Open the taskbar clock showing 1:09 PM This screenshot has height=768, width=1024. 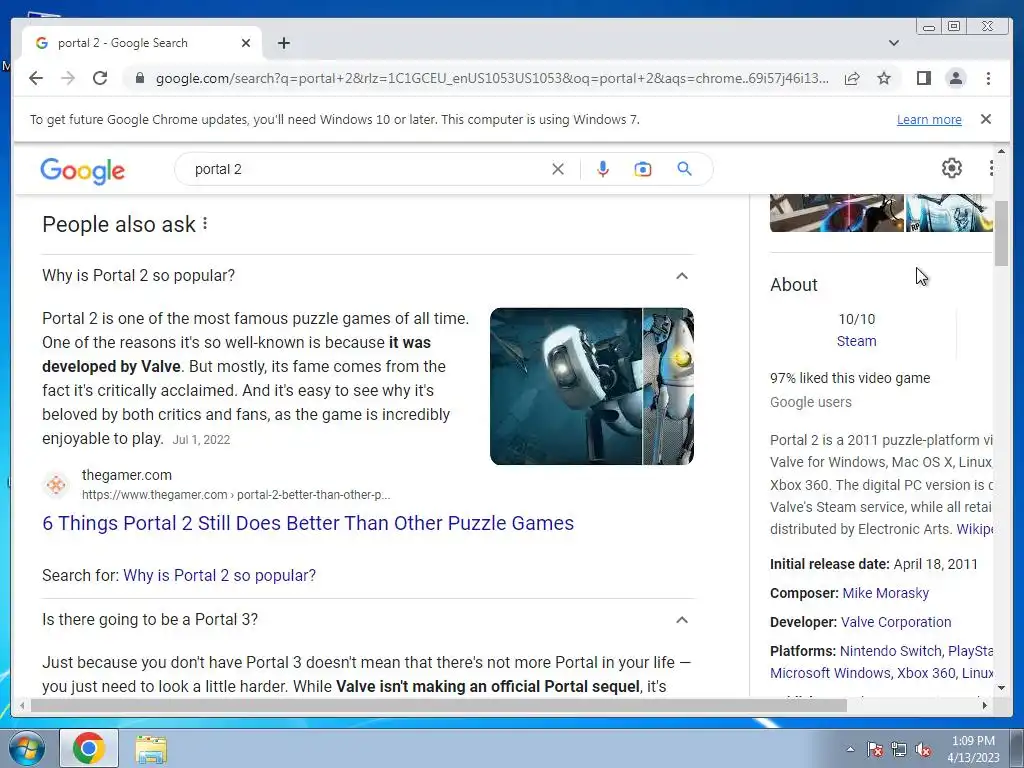pos(973,749)
